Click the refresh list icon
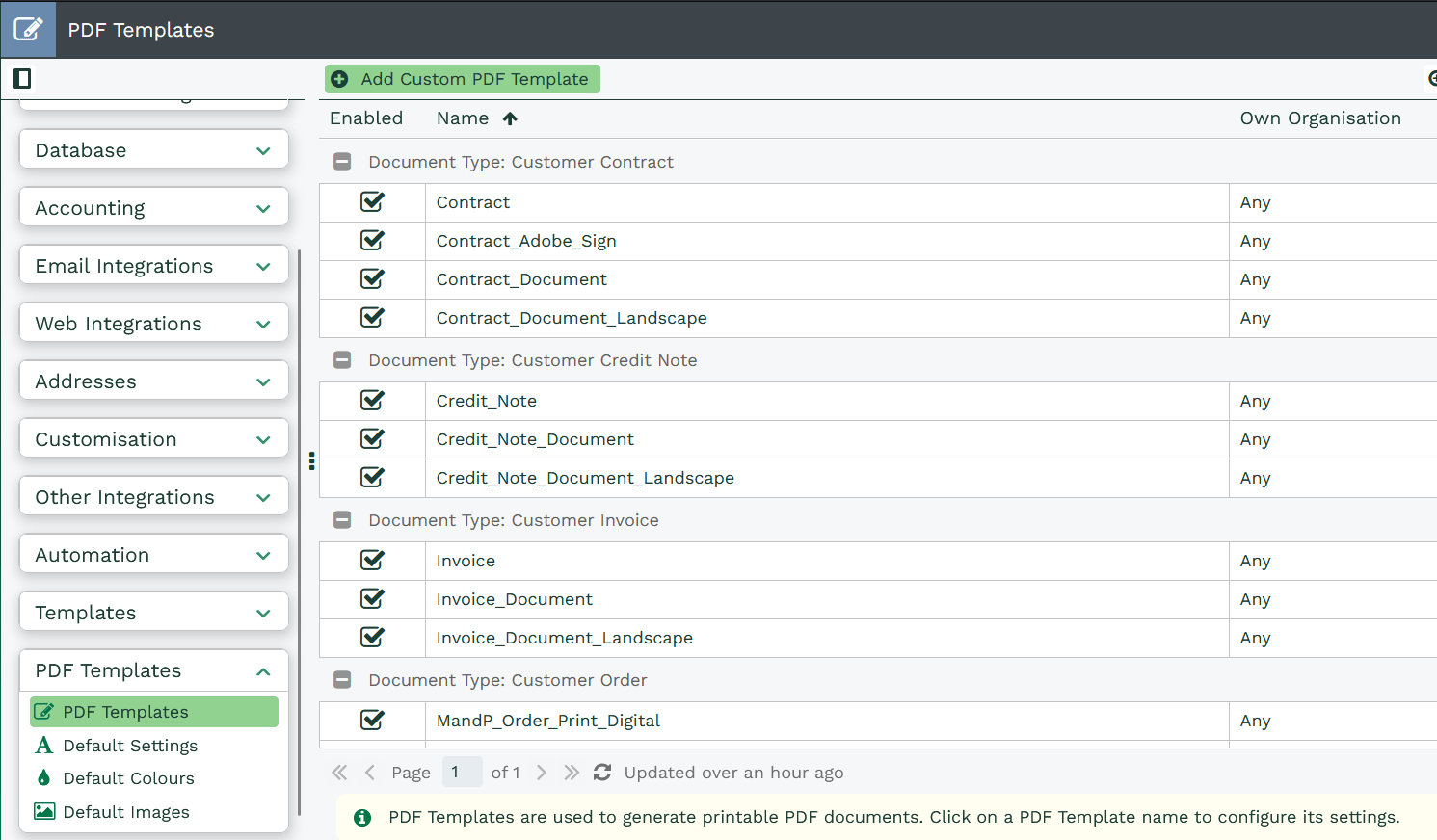 [x=602, y=773]
